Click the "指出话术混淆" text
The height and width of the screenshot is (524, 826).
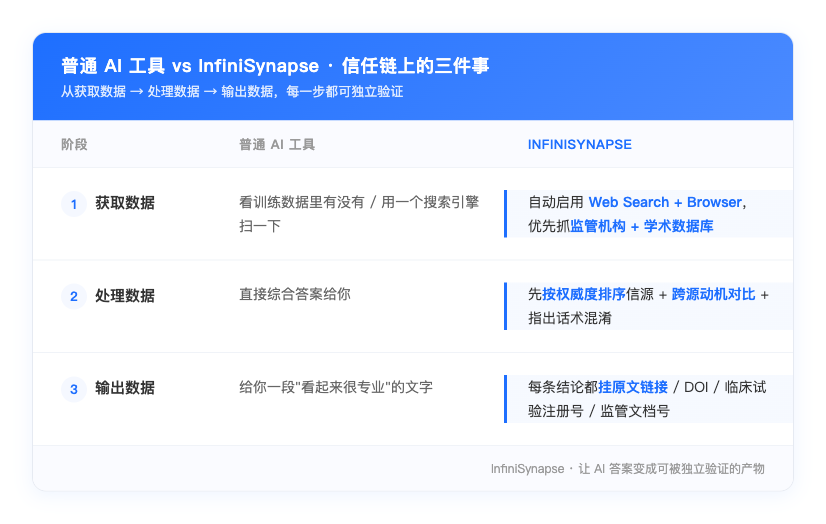[x=570, y=319]
